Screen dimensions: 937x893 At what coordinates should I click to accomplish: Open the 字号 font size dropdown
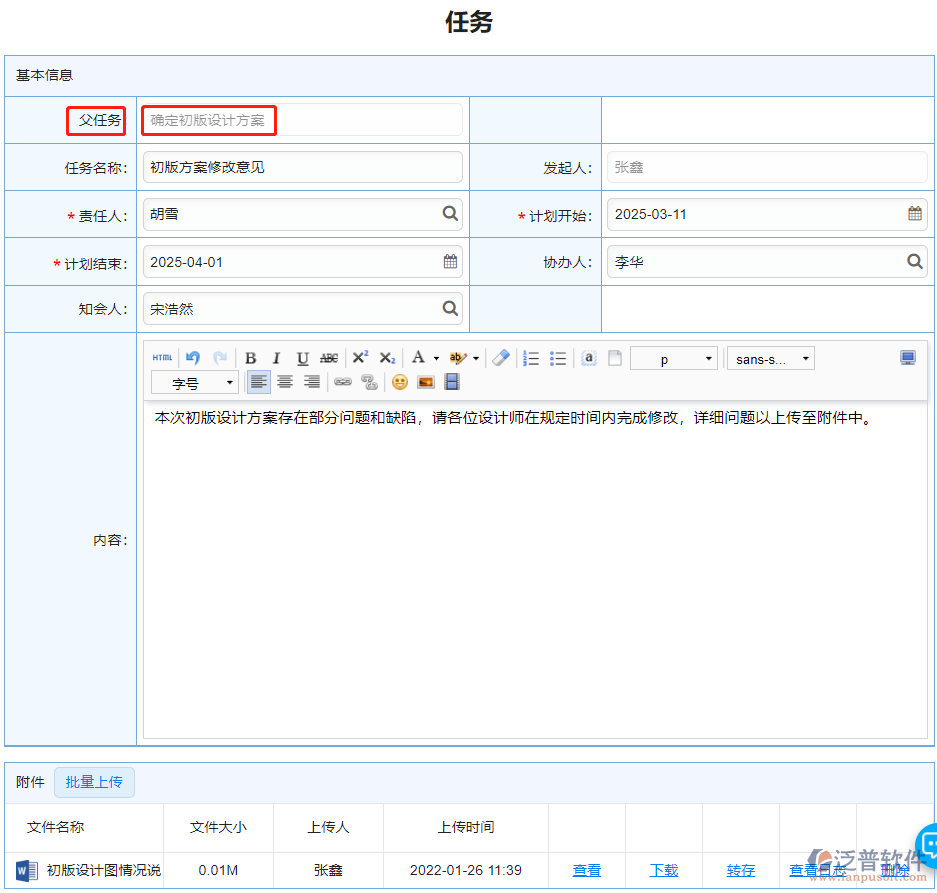[x=195, y=381]
